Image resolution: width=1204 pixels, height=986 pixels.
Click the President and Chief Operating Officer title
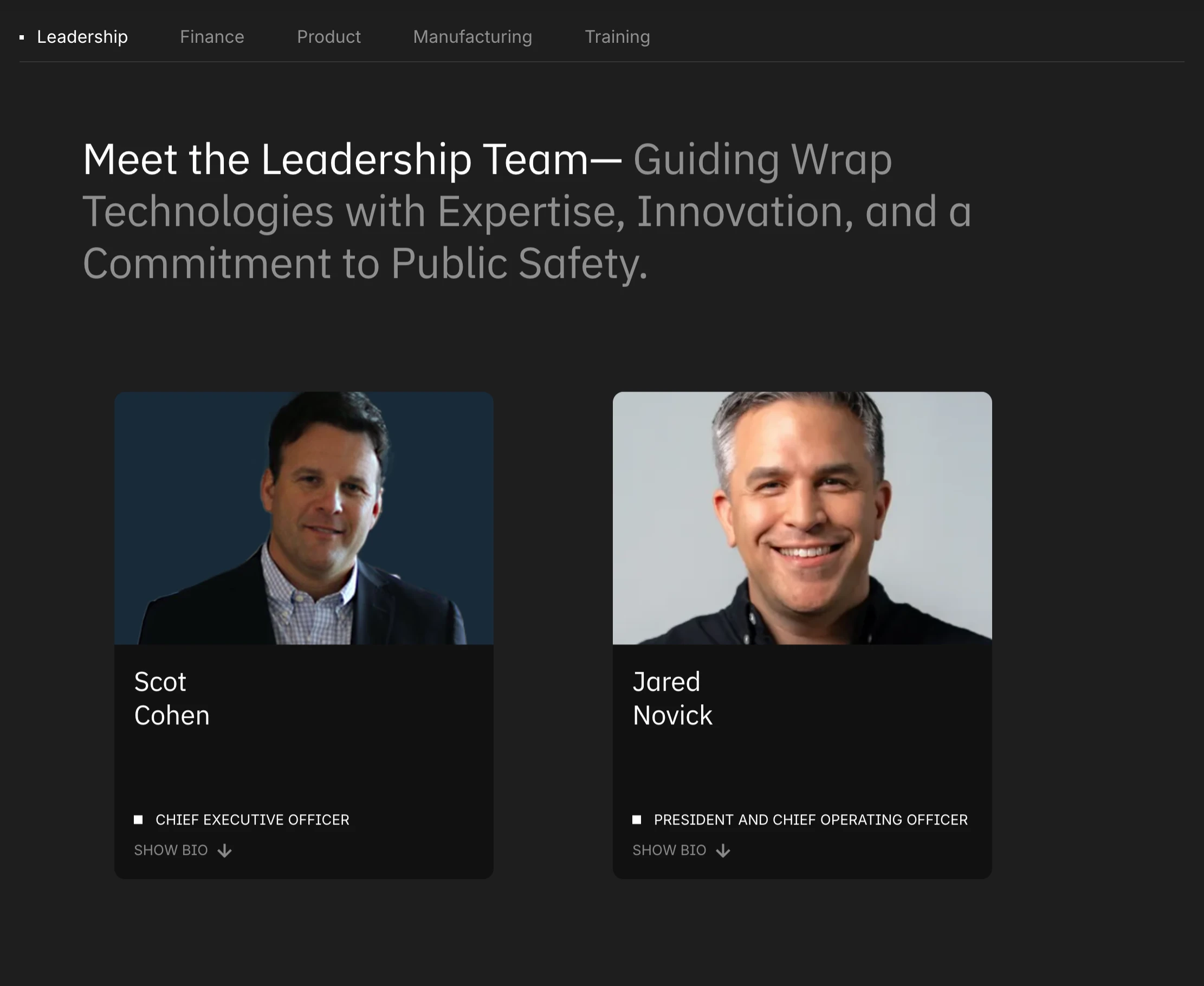click(x=811, y=820)
